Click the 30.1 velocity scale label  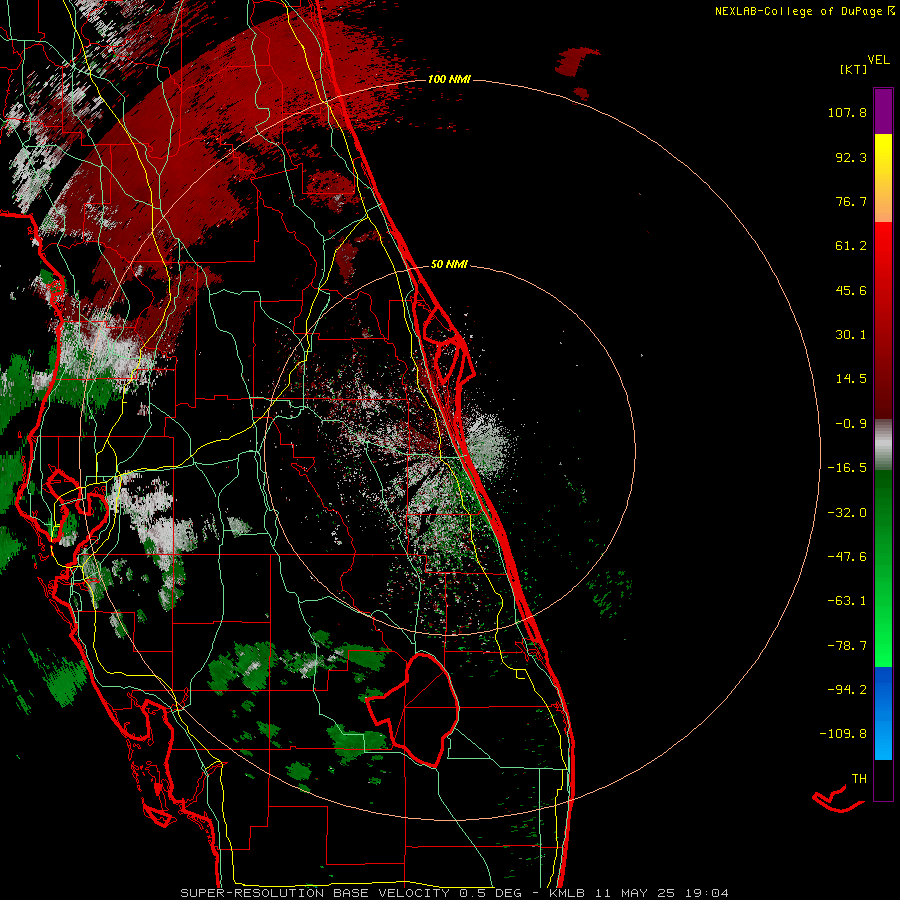tap(851, 335)
